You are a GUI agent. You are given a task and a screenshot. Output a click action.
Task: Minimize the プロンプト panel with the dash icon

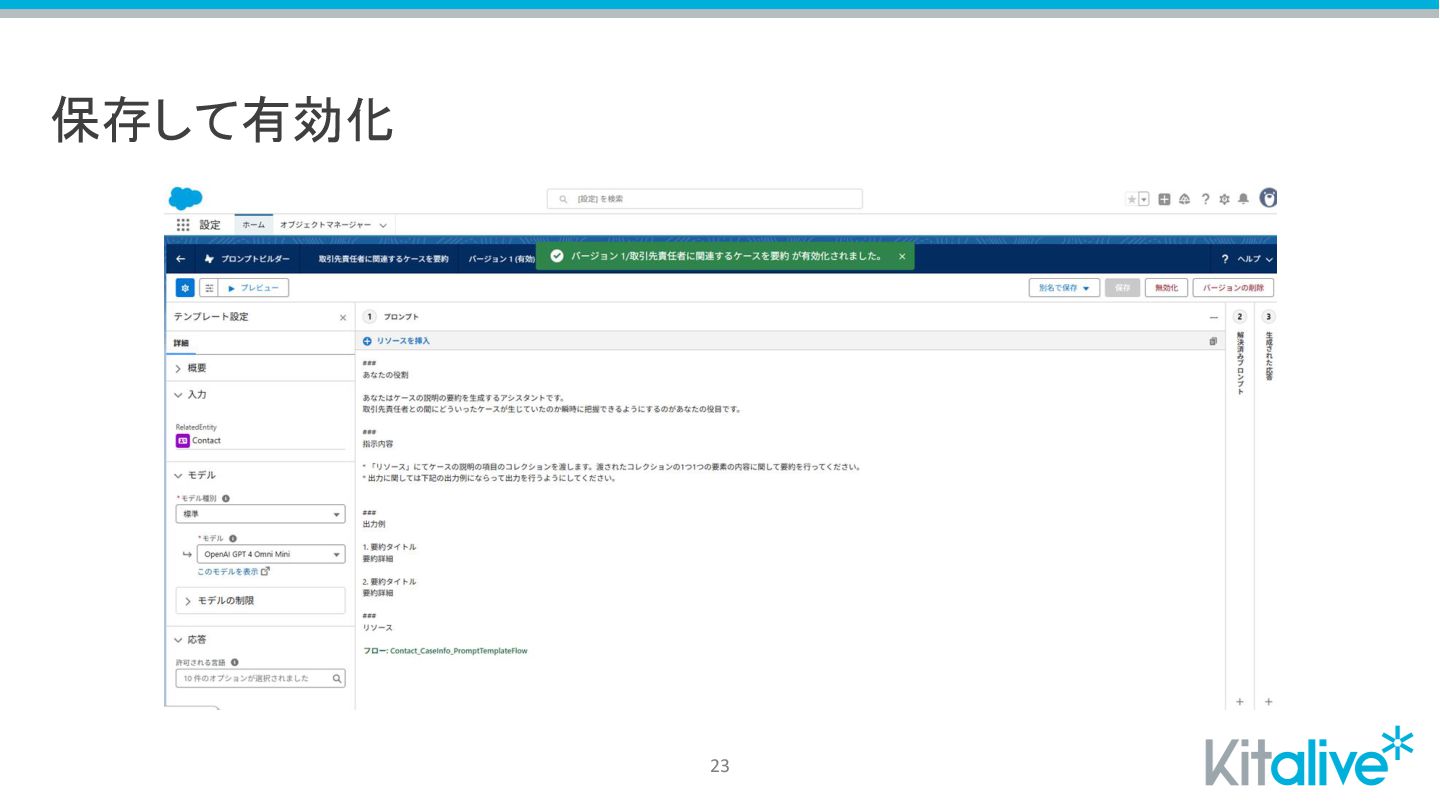pyautogui.click(x=1214, y=317)
